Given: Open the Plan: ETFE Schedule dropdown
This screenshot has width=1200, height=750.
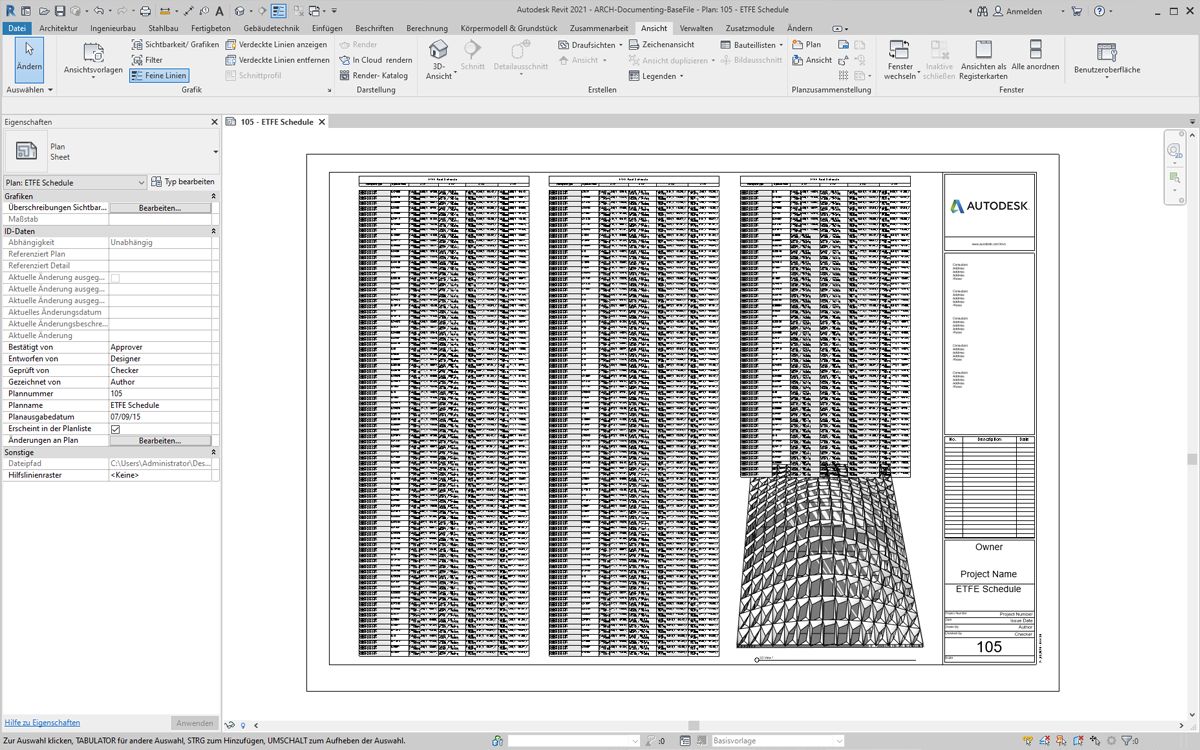Looking at the screenshot, I should pyautogui.click(x=75, y=182).
